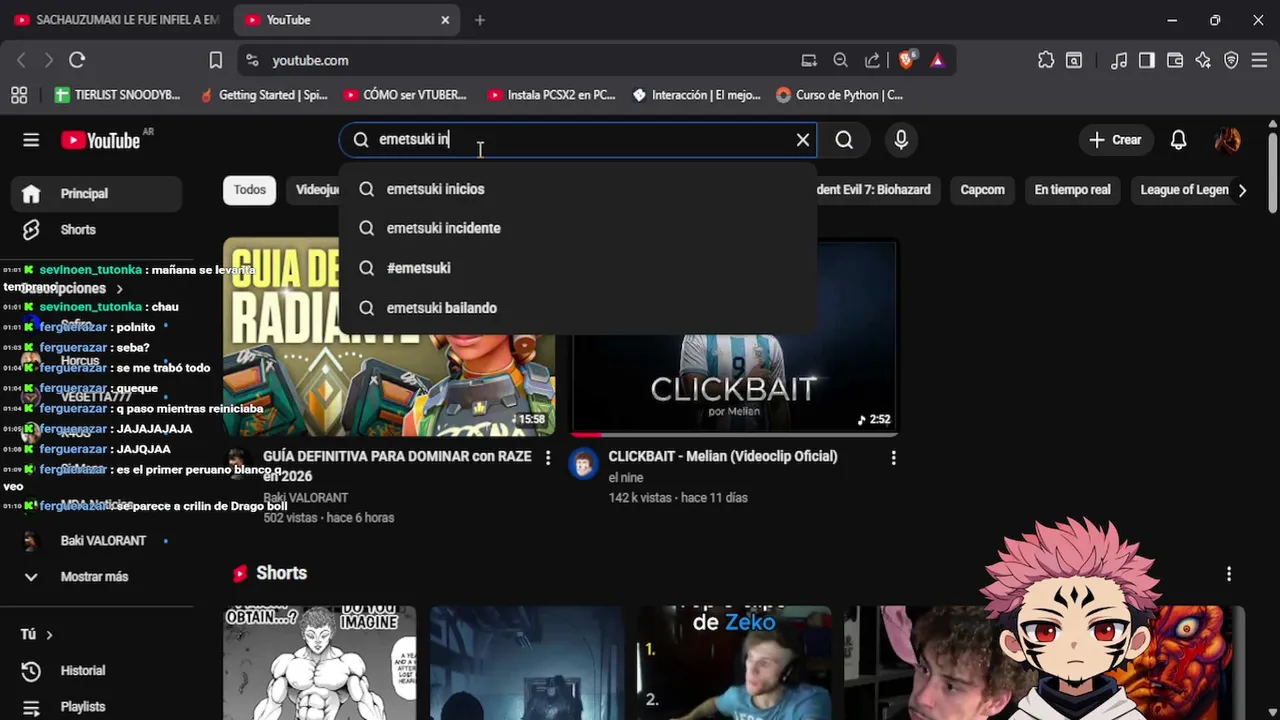The height and width of the screenshot is (720, 1280).
Task: Select suggestion emetsuki bailando
Action: (578, 308)
